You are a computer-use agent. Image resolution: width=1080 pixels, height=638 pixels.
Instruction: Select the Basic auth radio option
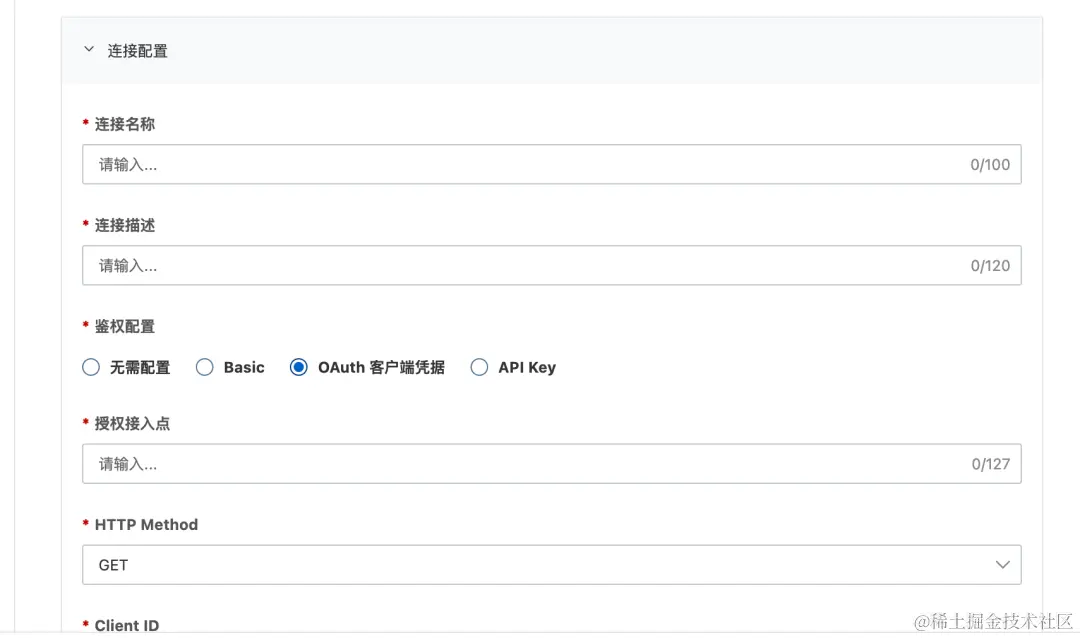tap(205, 367)
